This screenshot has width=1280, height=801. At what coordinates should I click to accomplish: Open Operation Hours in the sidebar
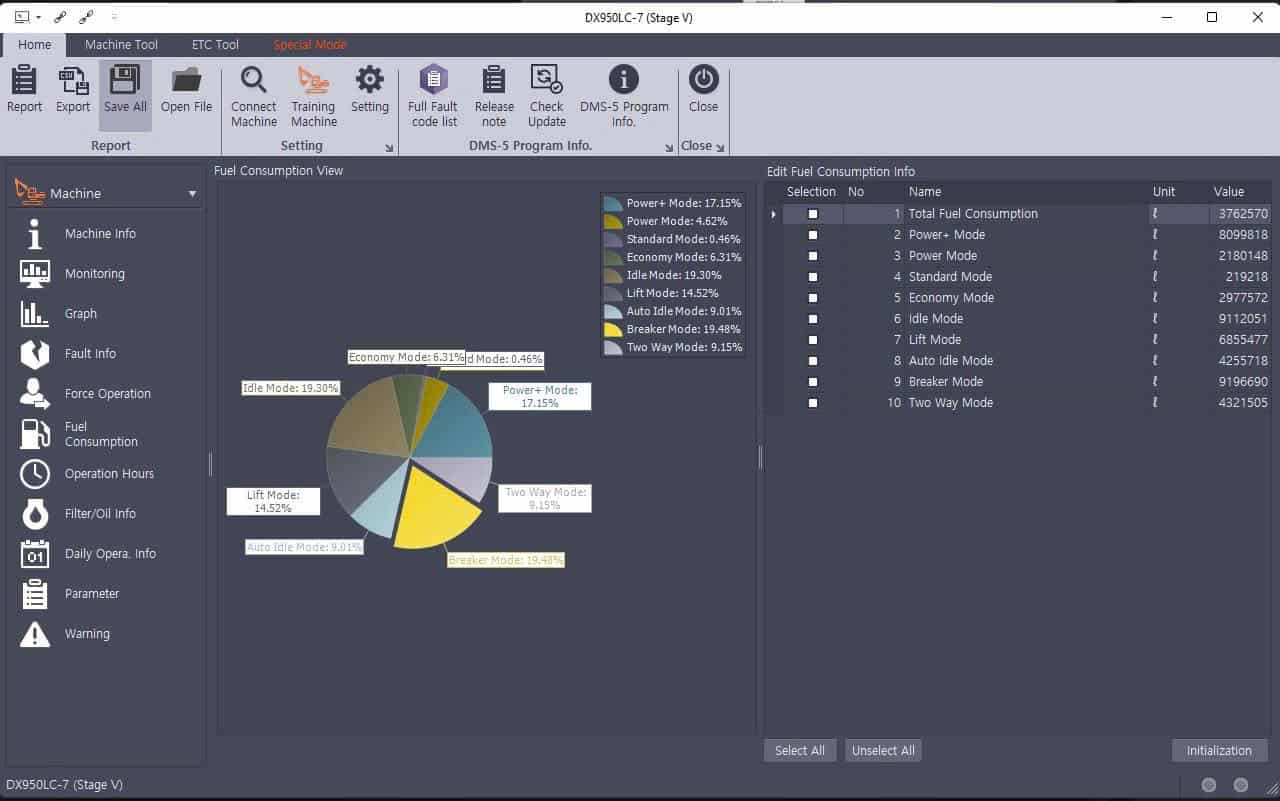point(109,474)
